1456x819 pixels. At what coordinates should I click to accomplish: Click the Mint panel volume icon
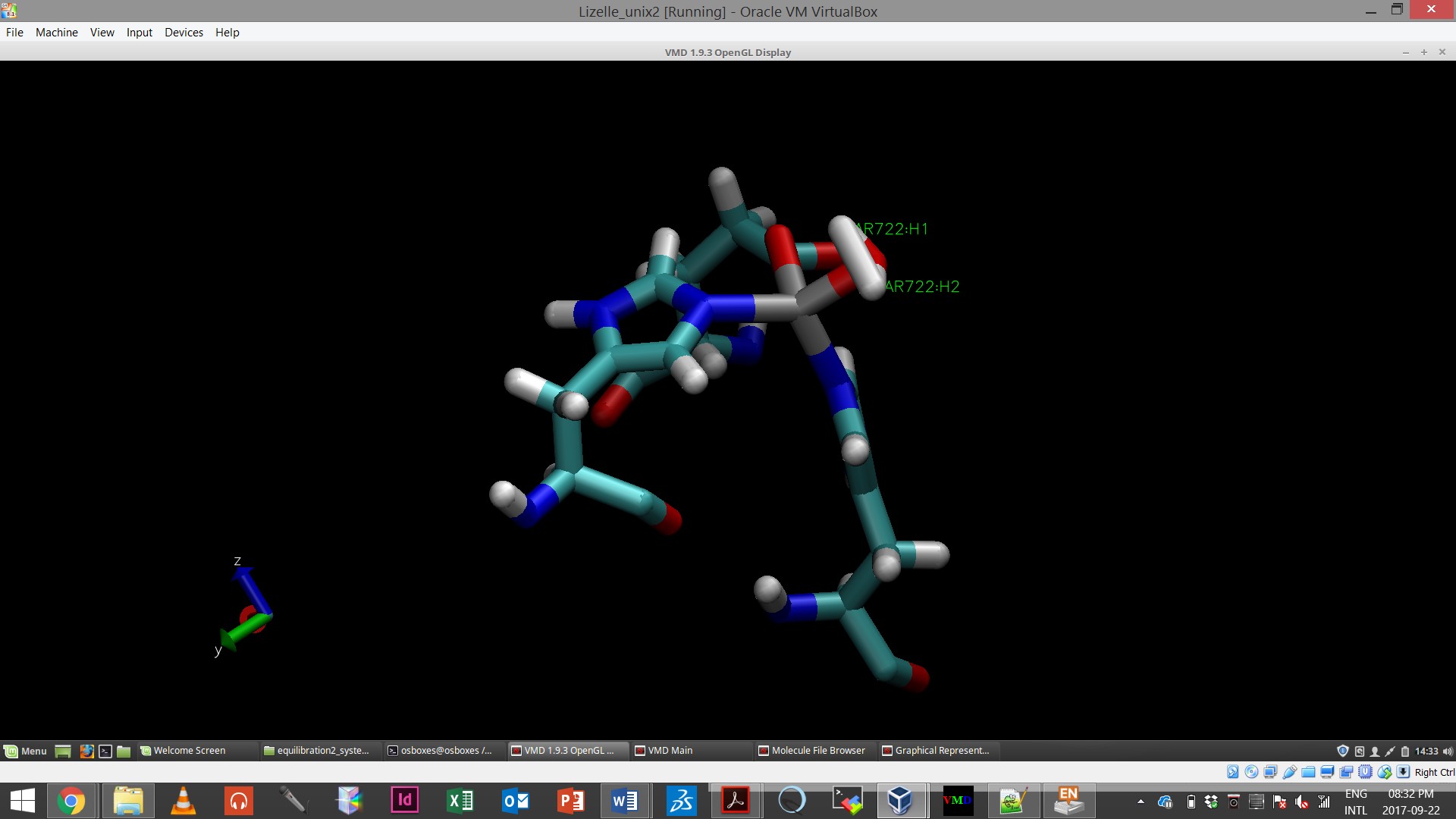pyautogui.click(x=1448, y=751)
